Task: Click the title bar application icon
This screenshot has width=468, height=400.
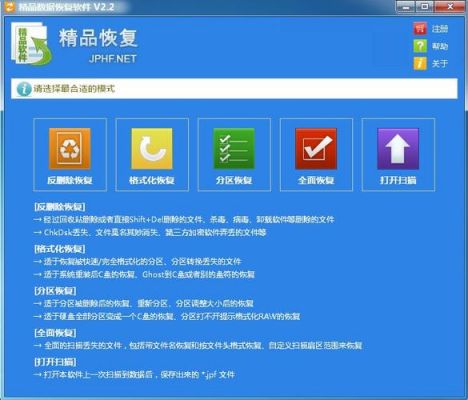Action: tap(10, 7)
